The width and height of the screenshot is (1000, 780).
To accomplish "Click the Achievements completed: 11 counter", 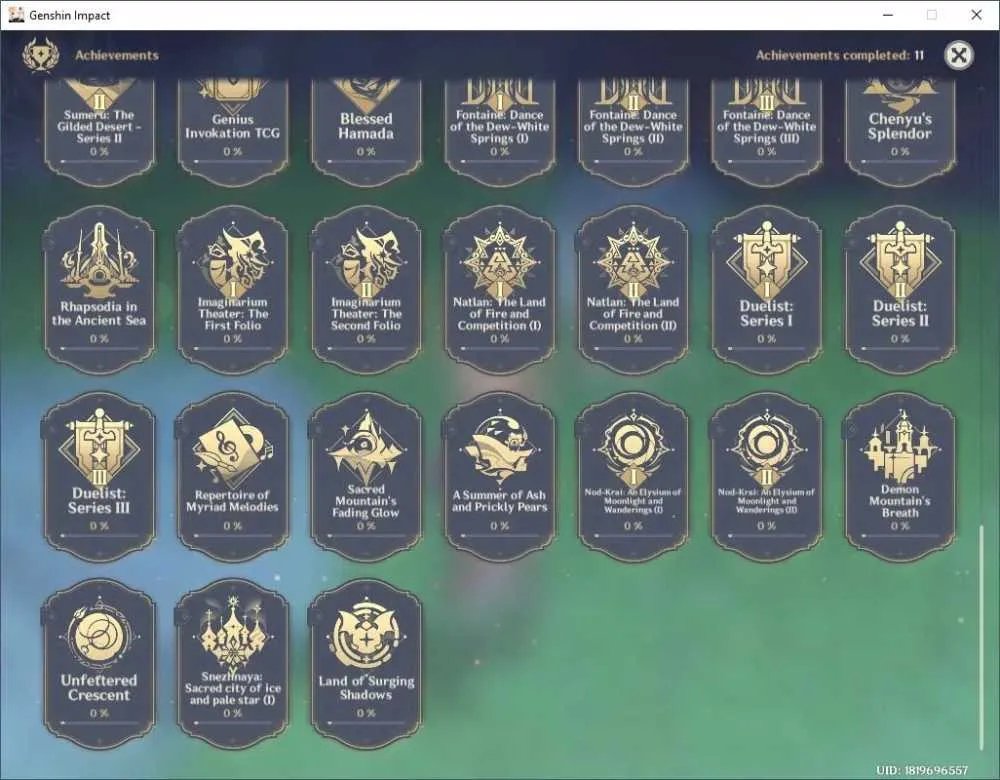I will coord(839,55).
